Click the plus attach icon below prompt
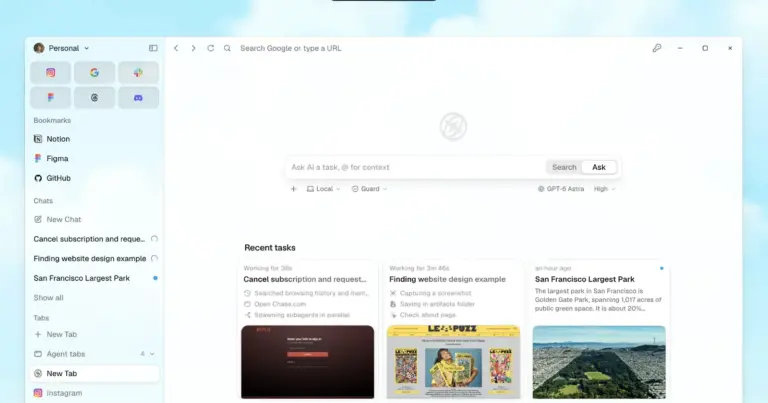Image resolution: width=768 pixels, height=403 pixels. pyautogui.click(x=293, y=189)
